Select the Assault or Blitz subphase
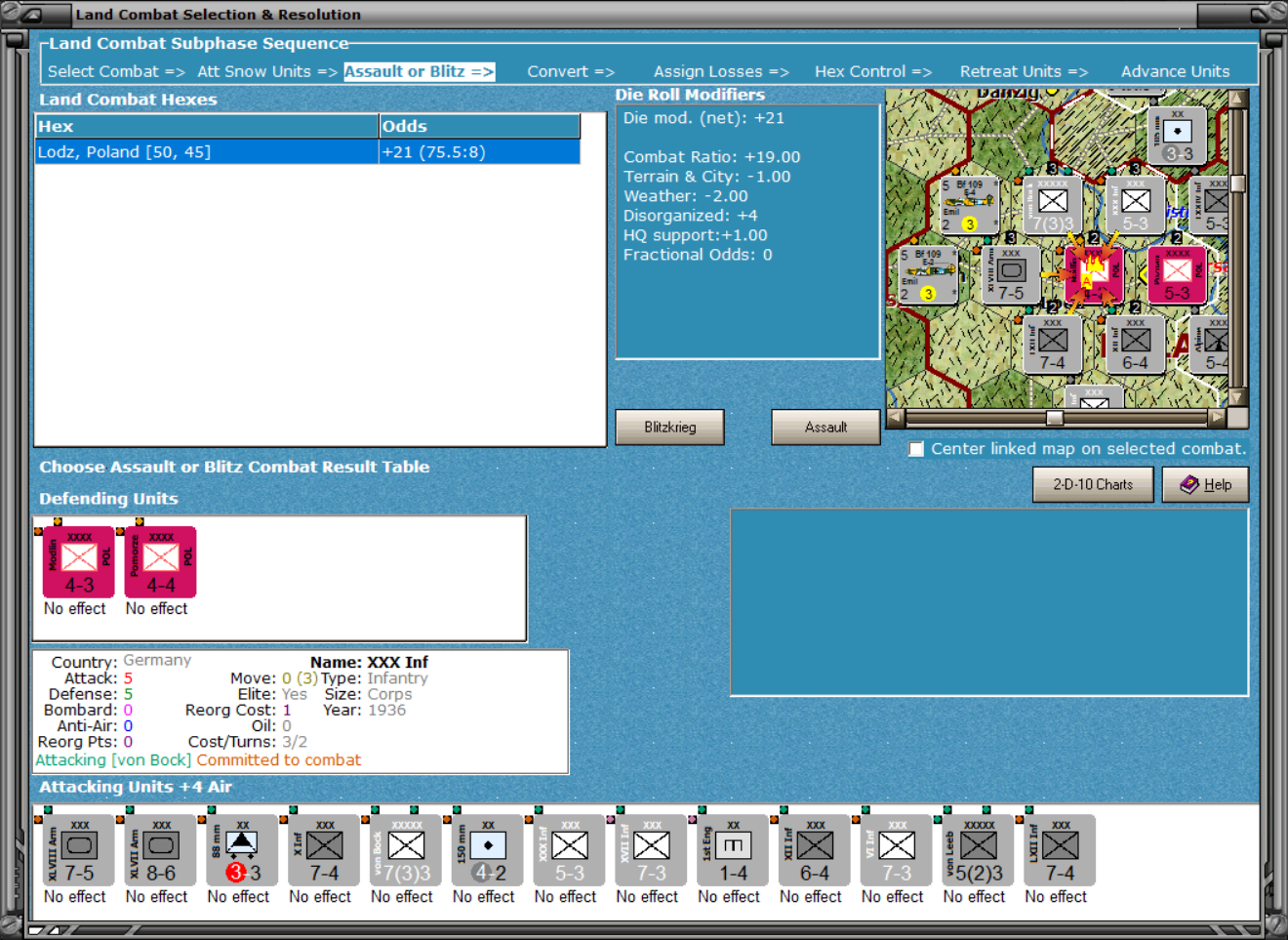This screenshot has width=1288, height=940. 419,71
